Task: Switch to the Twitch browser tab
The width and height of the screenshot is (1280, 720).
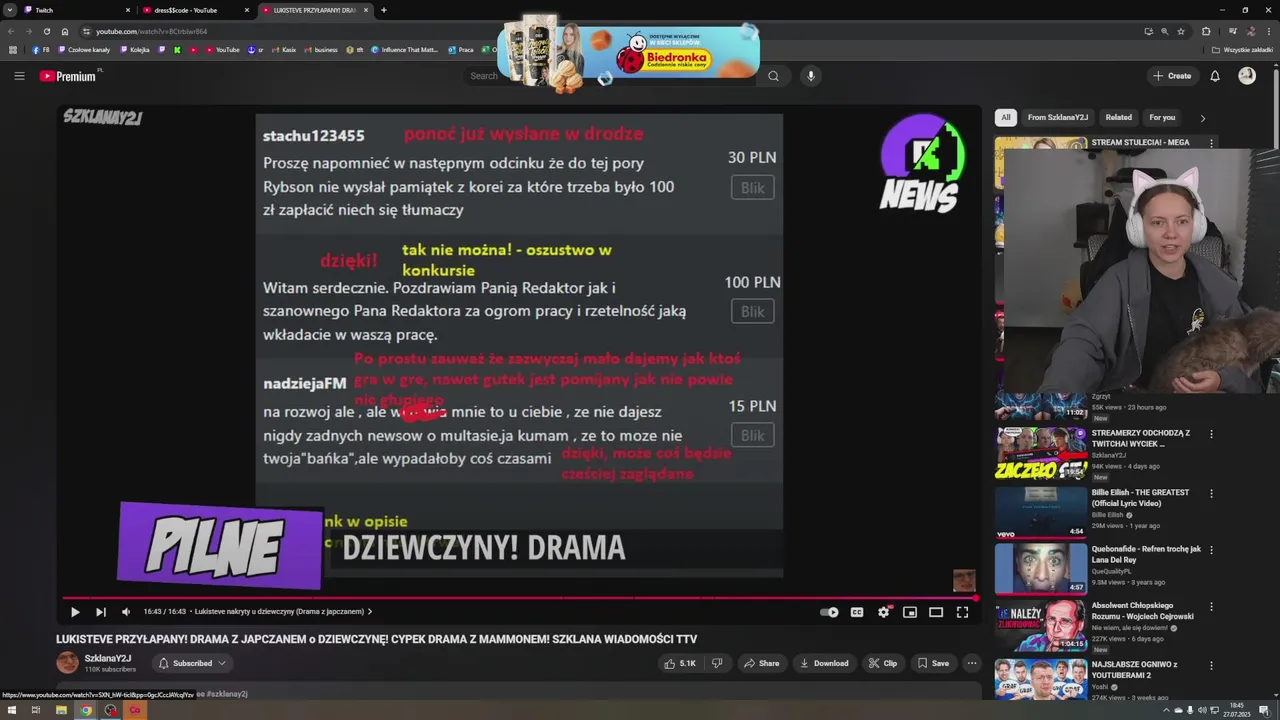Action: [77, 10]
